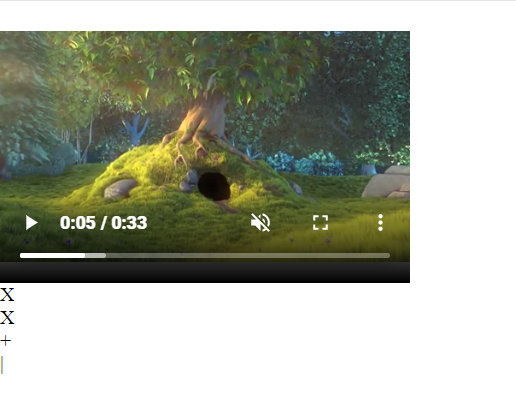This screenshot has height=417, width=516.
Task: Jump to the far right end of the progress bar
Action: [388, 256]
